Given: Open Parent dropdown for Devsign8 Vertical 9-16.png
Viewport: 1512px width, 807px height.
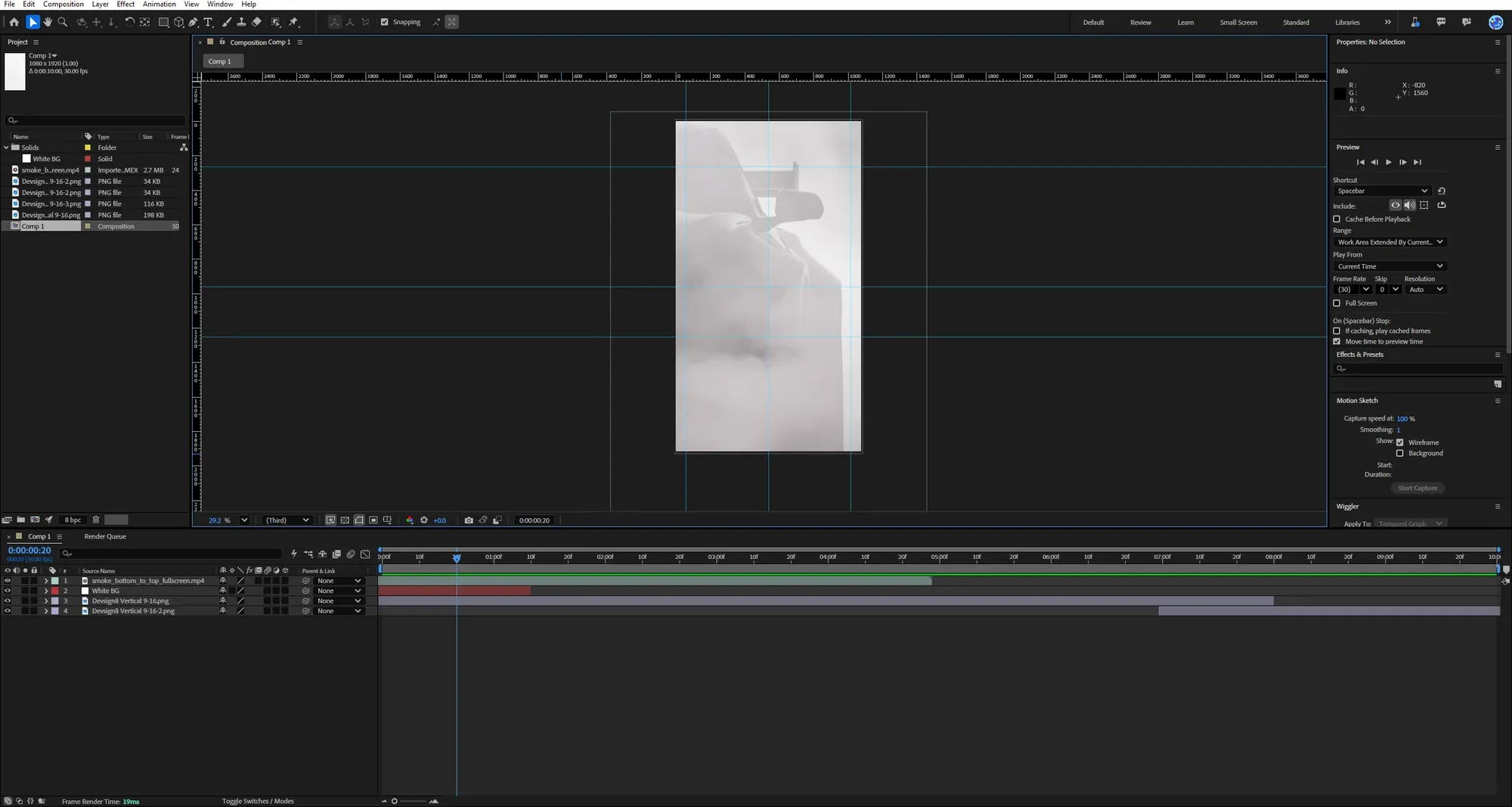Looking at the screenshot, I should (x=339, y=601).
